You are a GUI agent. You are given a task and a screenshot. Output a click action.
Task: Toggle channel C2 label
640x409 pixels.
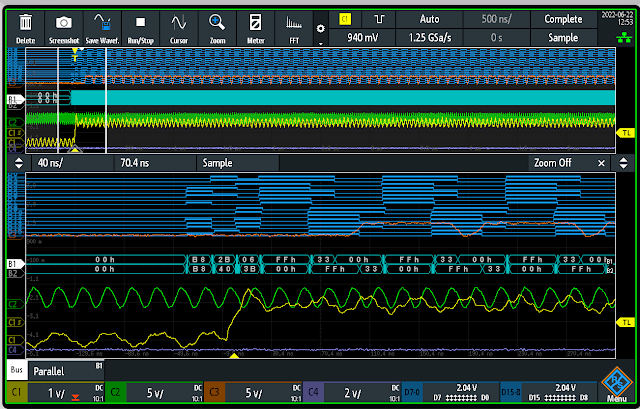(116, 392)
